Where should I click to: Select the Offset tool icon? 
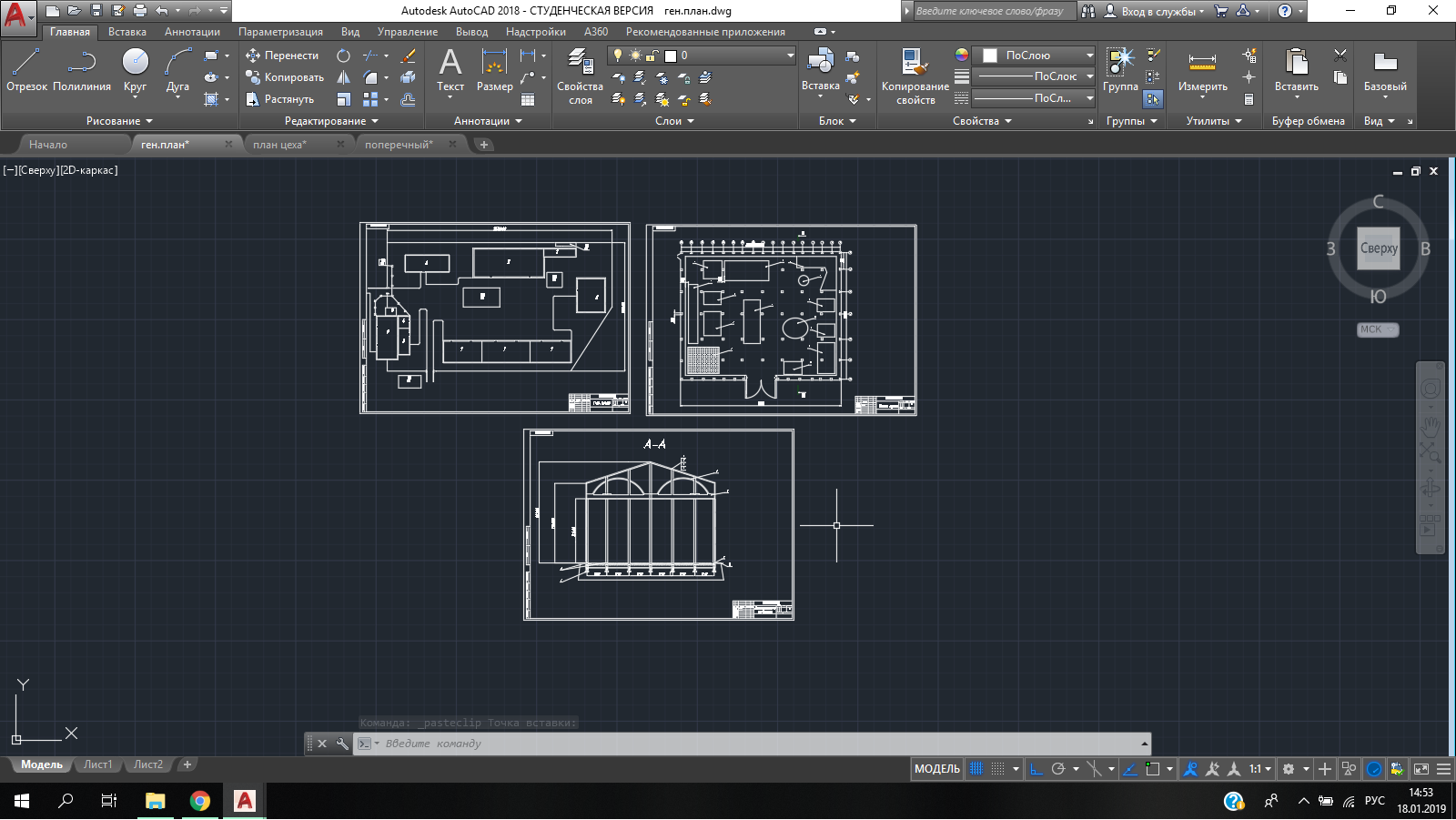[x=409, y=99]
